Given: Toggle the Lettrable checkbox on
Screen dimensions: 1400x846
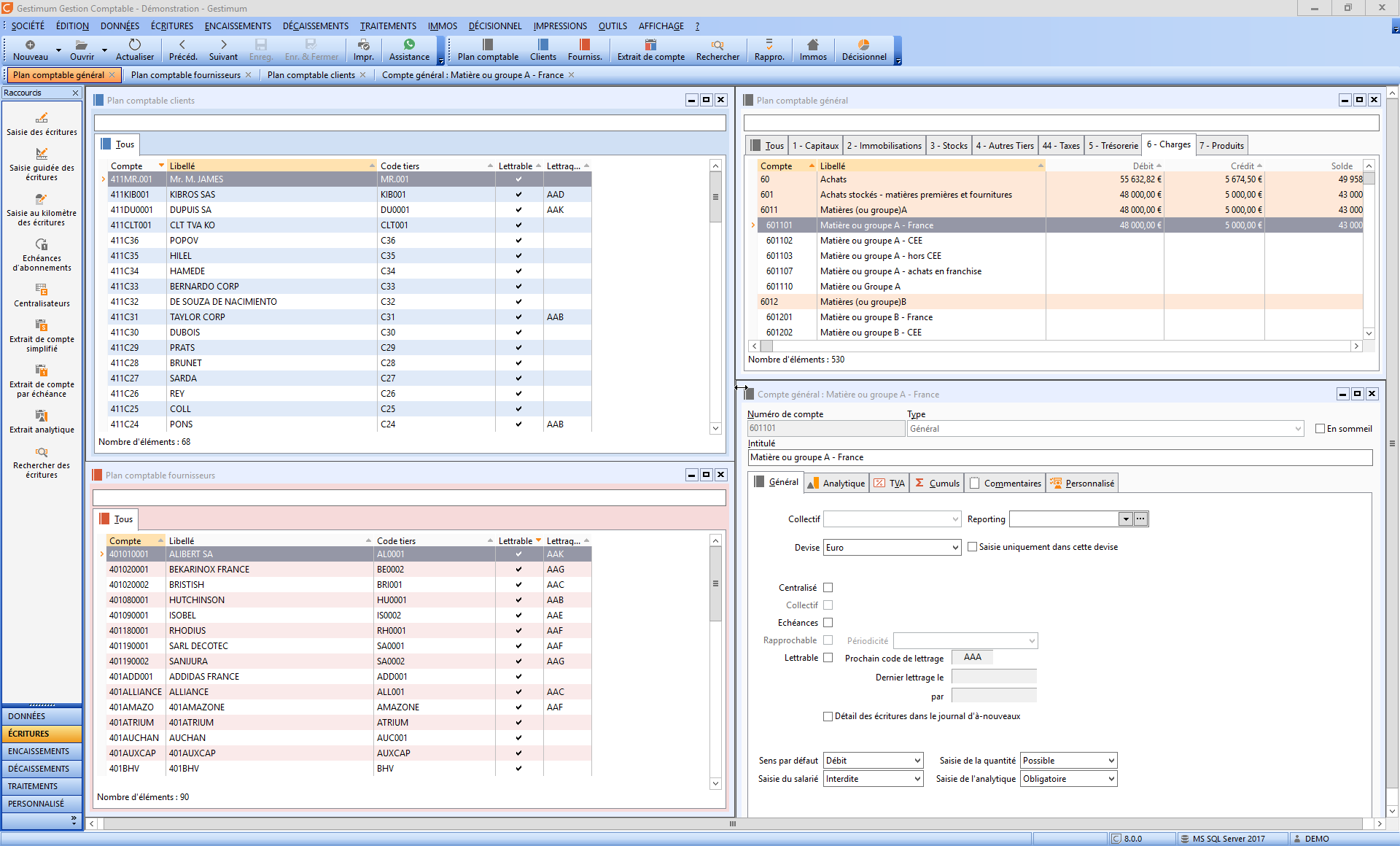Looking at the screenshot, I should click(x=827, y=658).
